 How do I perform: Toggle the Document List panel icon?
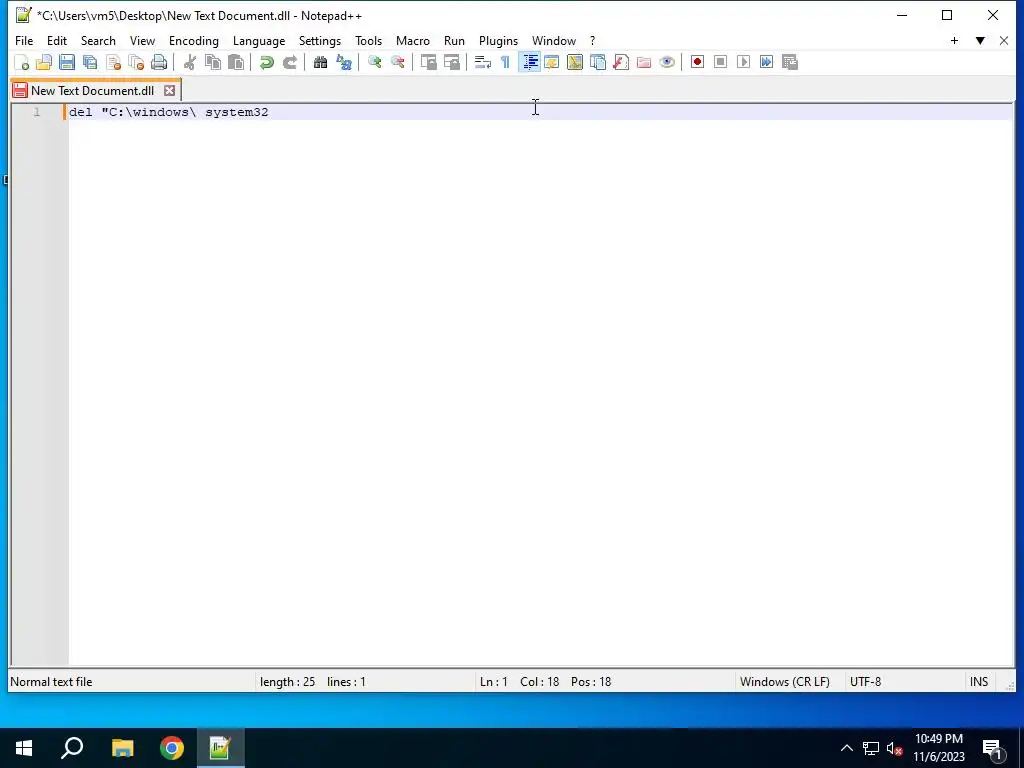598,62
